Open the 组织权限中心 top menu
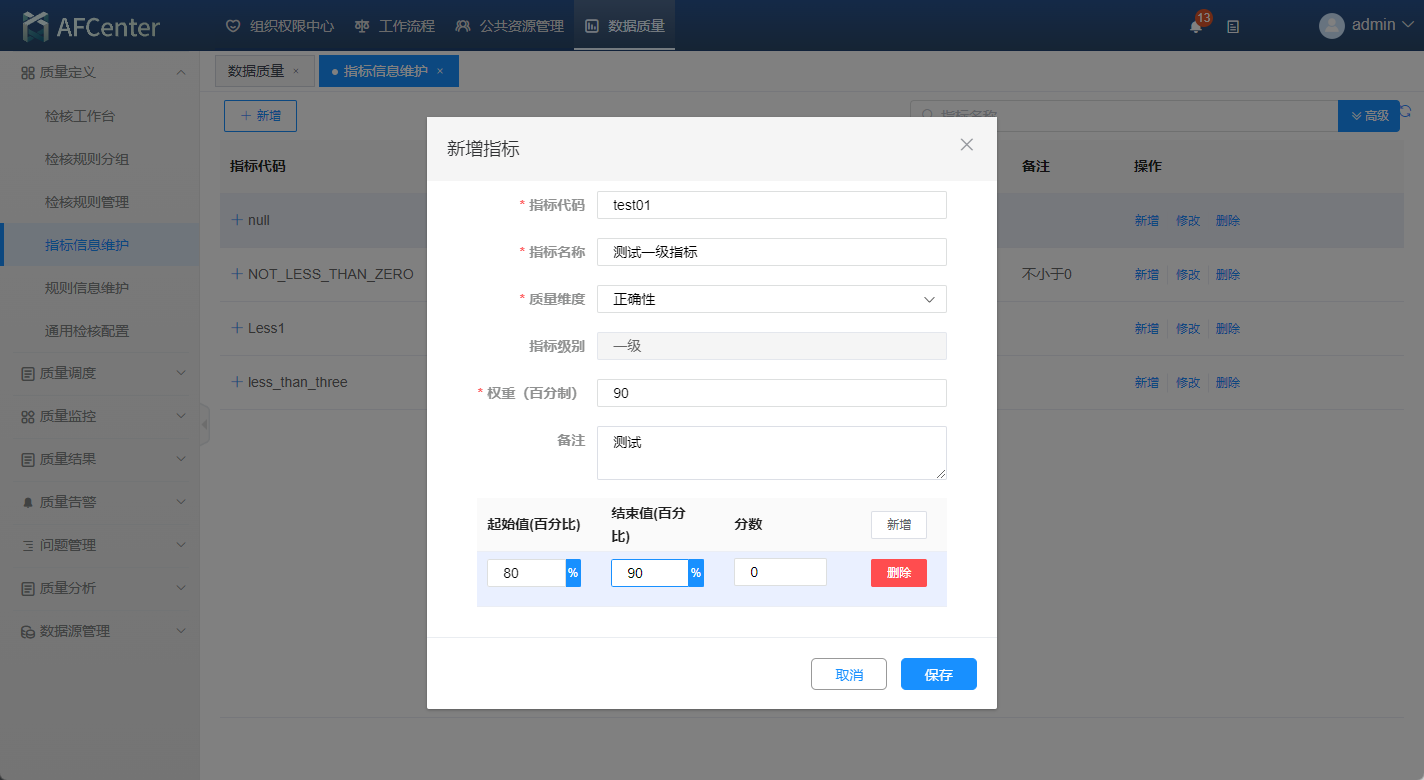This screenshot has height=780, width=1424. click(279, 26)
